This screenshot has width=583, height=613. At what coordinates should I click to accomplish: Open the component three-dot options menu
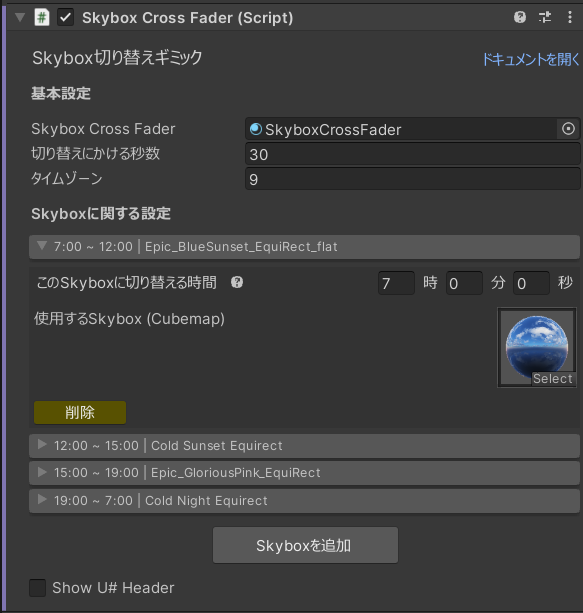pyautogui.click(x=570, y=17)
